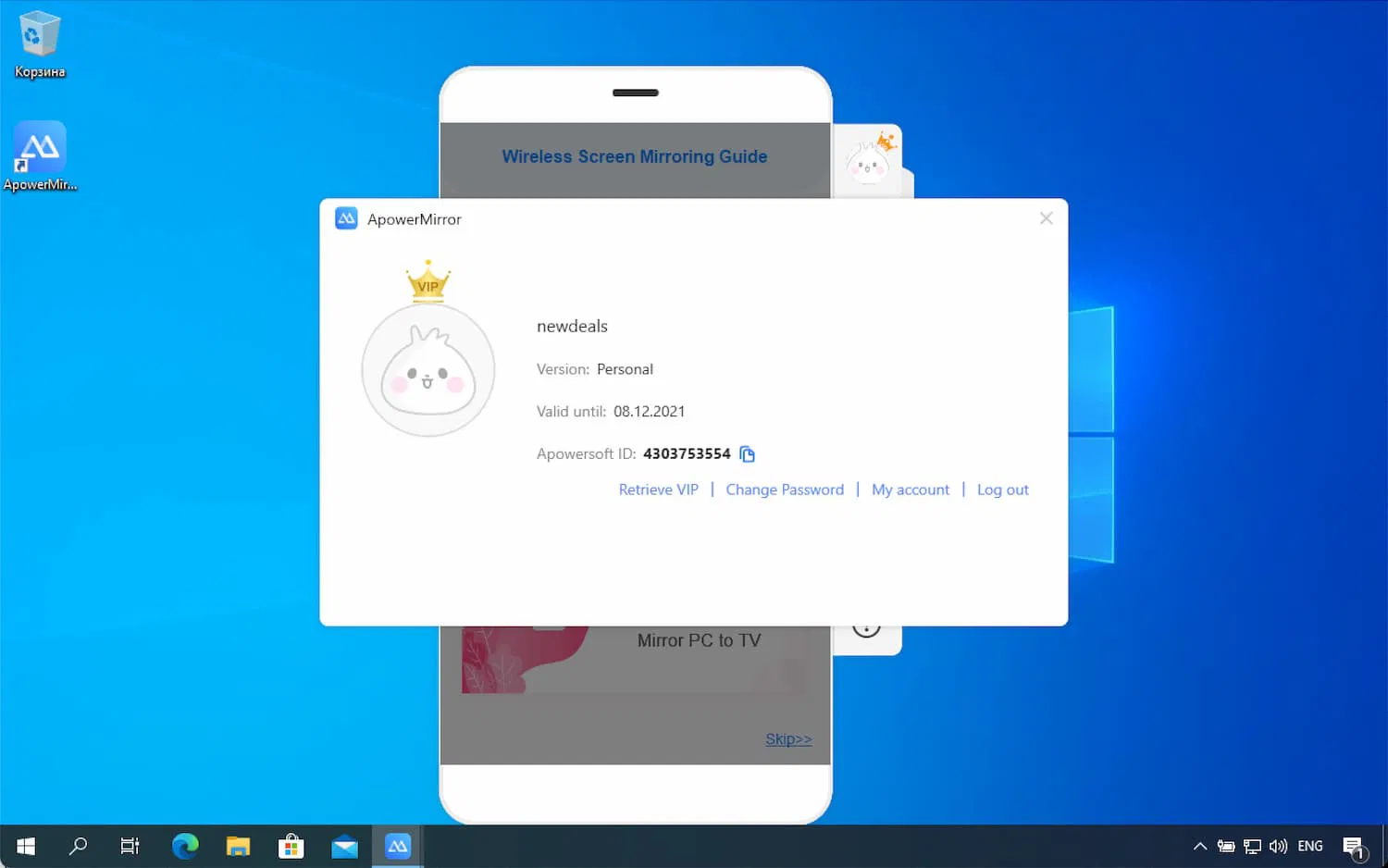1388x868 pixels.
Task: Click the battery icon in the system tray
Action: tap(1226, 846)
